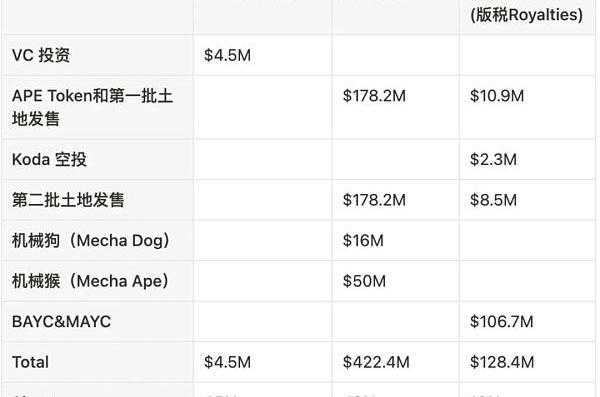Click the $106.7M BAYC&MAYC royalties cell
Viewport: 600px width, 397px height.
tap(501, 322)
